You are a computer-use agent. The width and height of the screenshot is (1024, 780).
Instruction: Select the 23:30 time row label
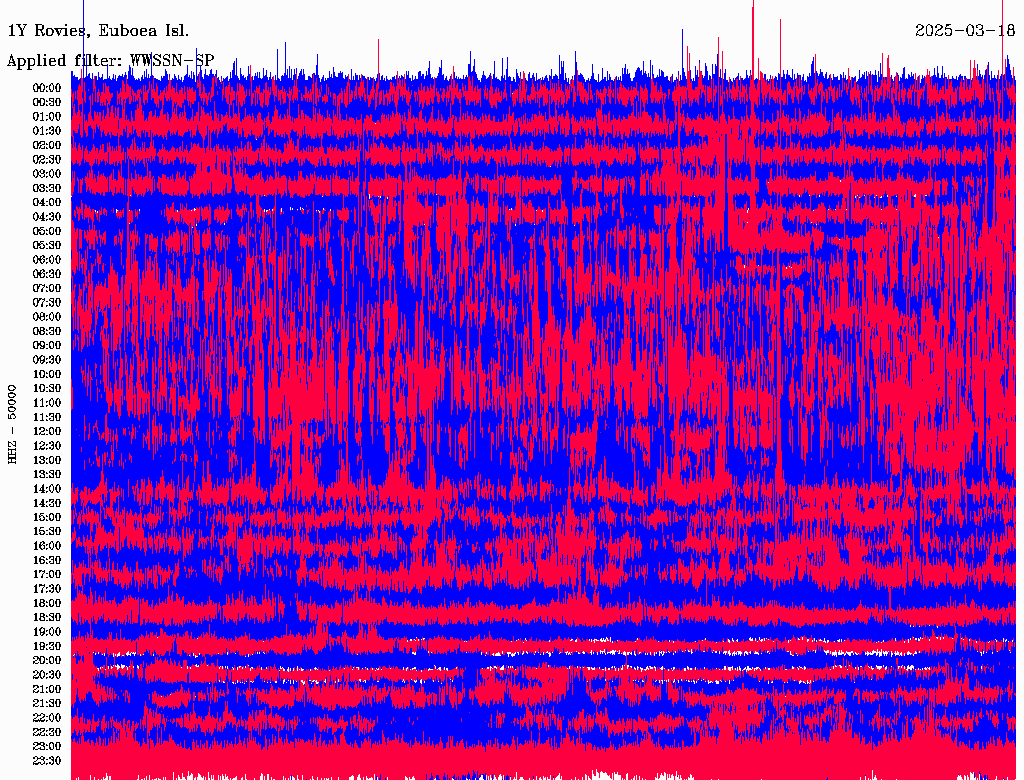47,760
